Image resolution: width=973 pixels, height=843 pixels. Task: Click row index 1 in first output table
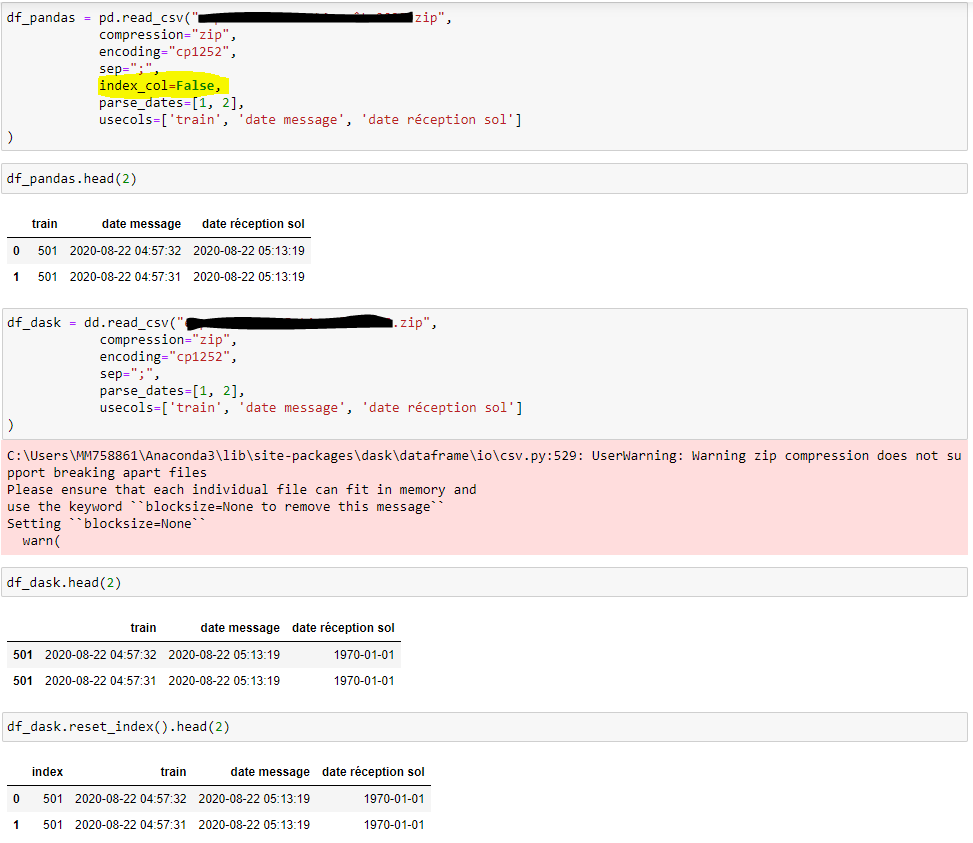[x=16, y=276]
